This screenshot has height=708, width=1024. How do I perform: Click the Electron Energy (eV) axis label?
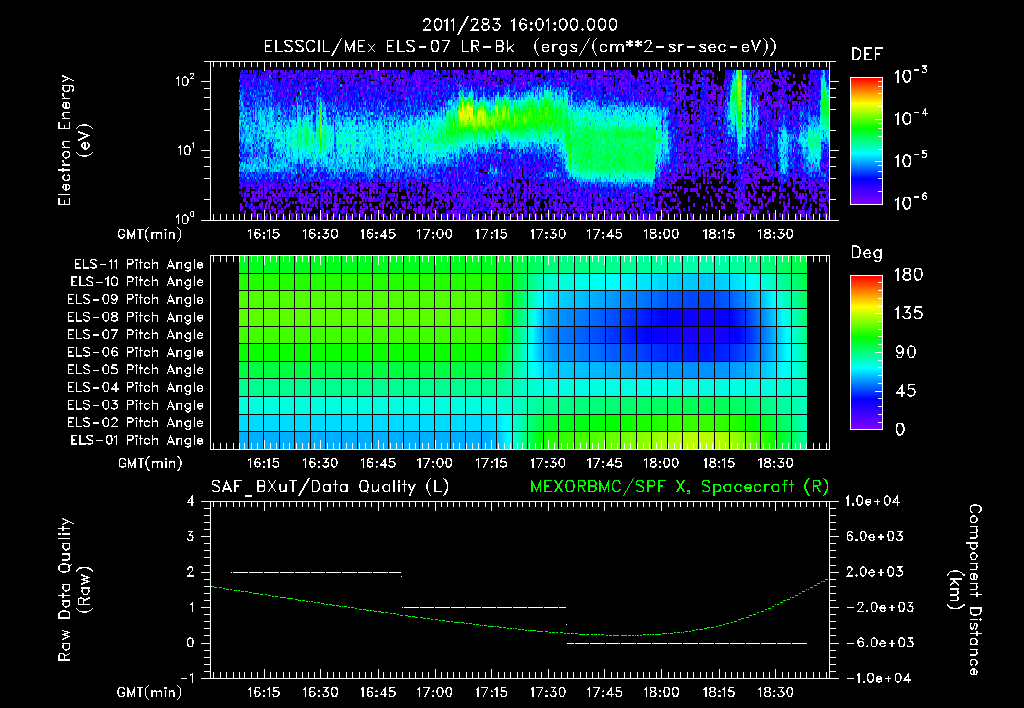pyautogui.click(x=74, y=140)
